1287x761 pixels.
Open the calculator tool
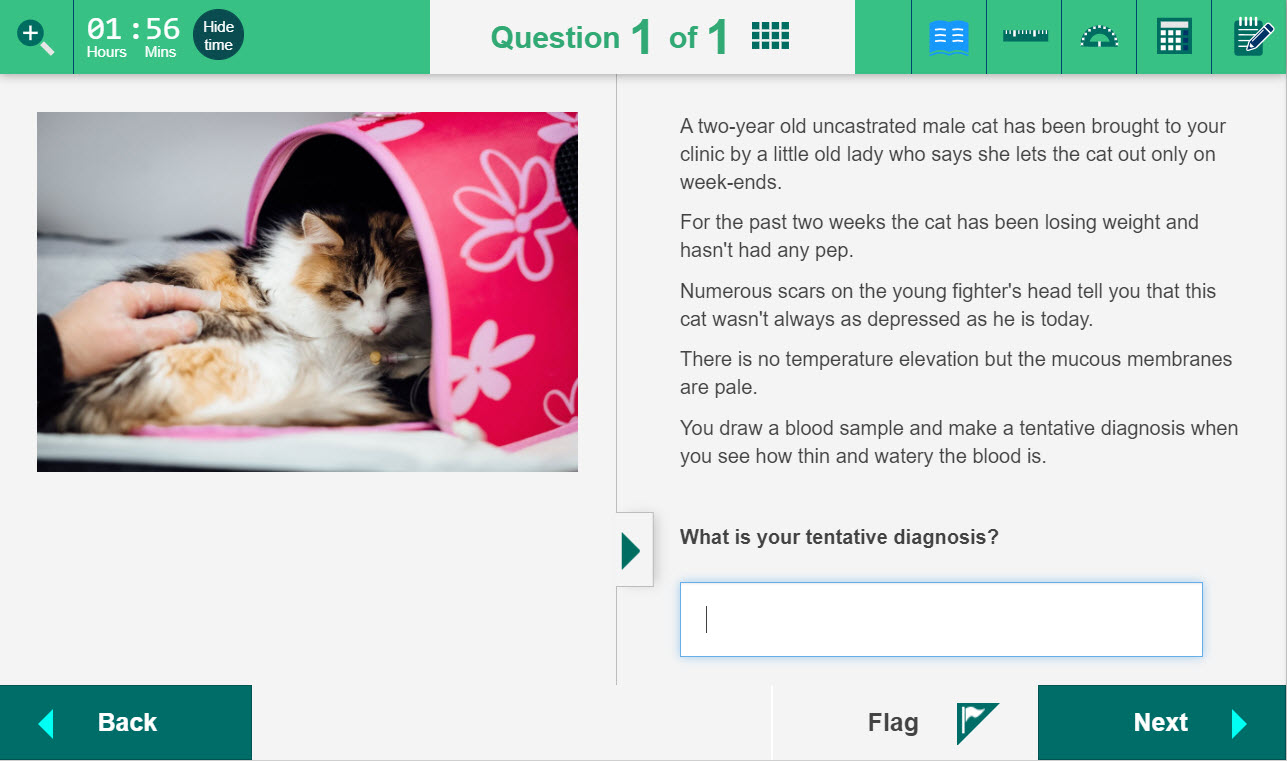[1174, 37]
